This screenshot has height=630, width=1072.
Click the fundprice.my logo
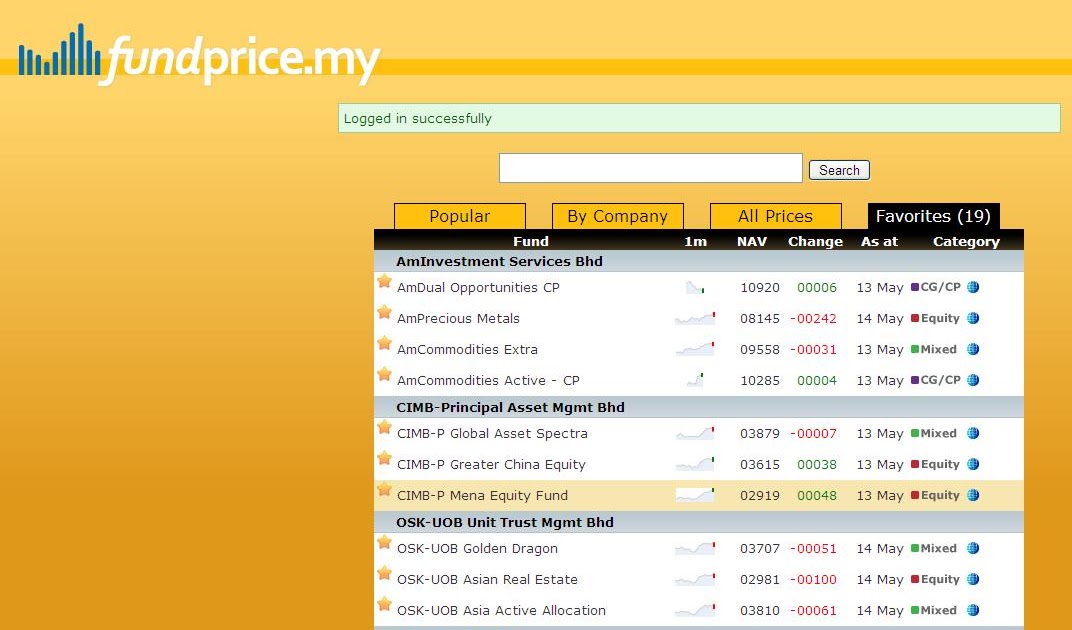(199, 55)
